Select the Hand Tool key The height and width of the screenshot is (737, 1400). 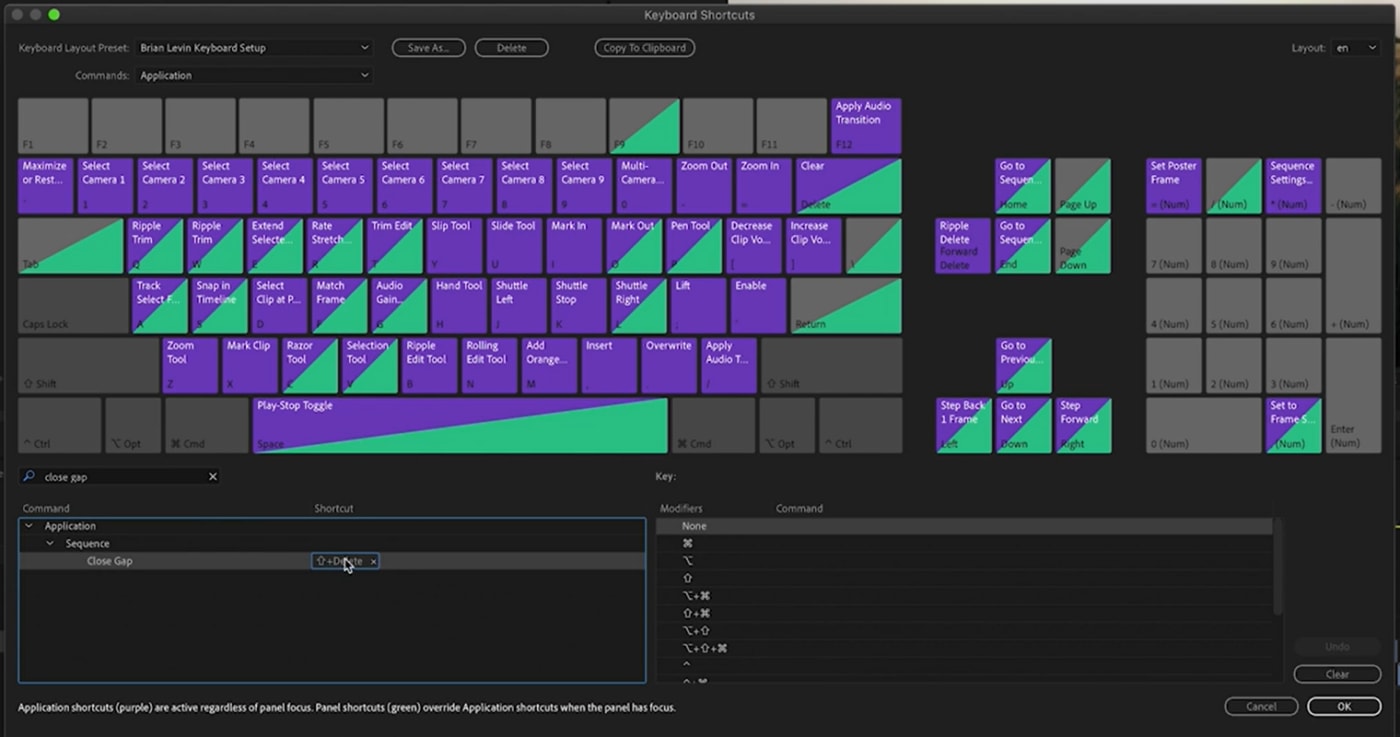(x=458, y=305)
